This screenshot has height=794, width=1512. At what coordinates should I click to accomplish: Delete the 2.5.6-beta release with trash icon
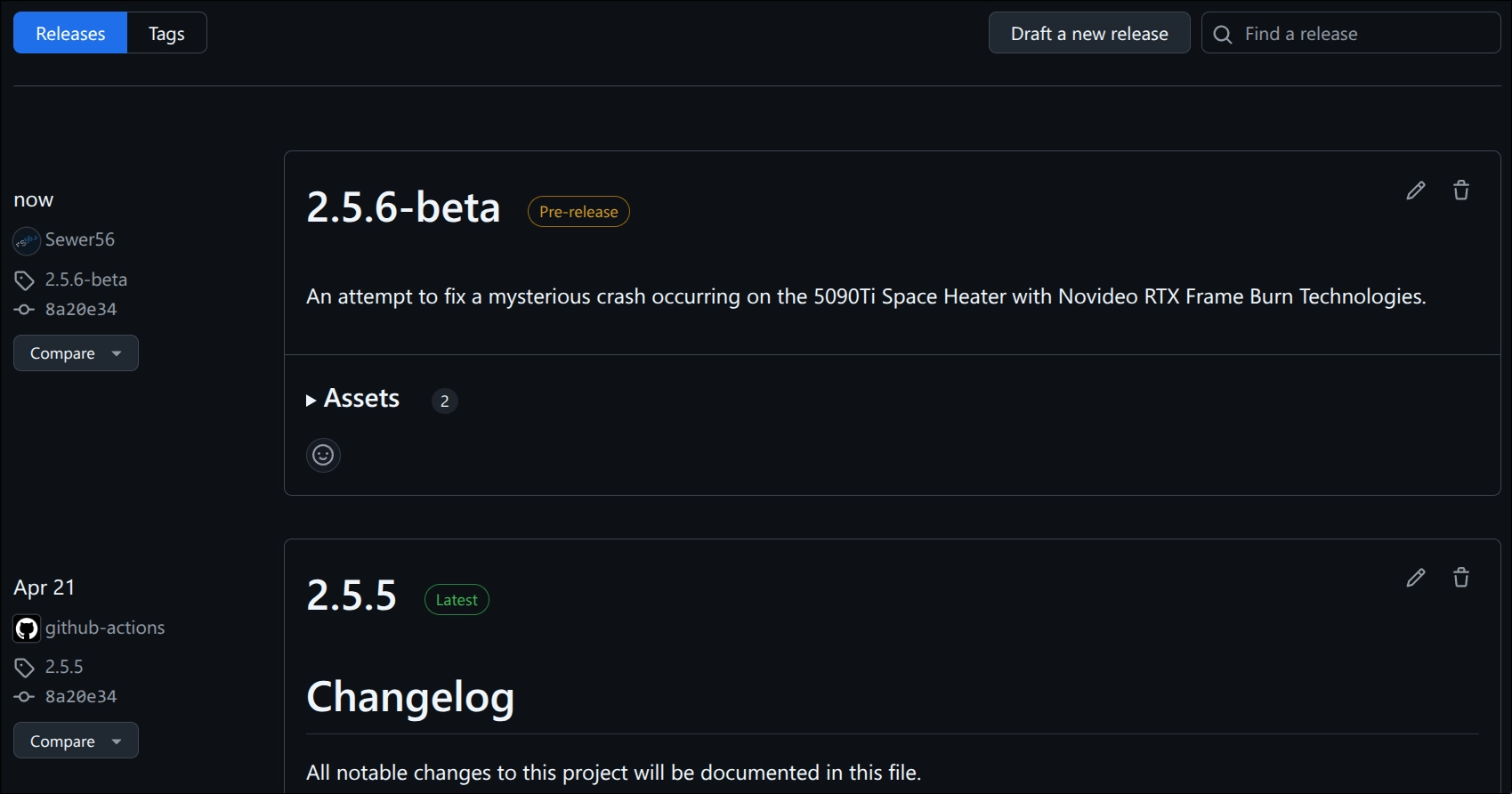point(1461,190)
